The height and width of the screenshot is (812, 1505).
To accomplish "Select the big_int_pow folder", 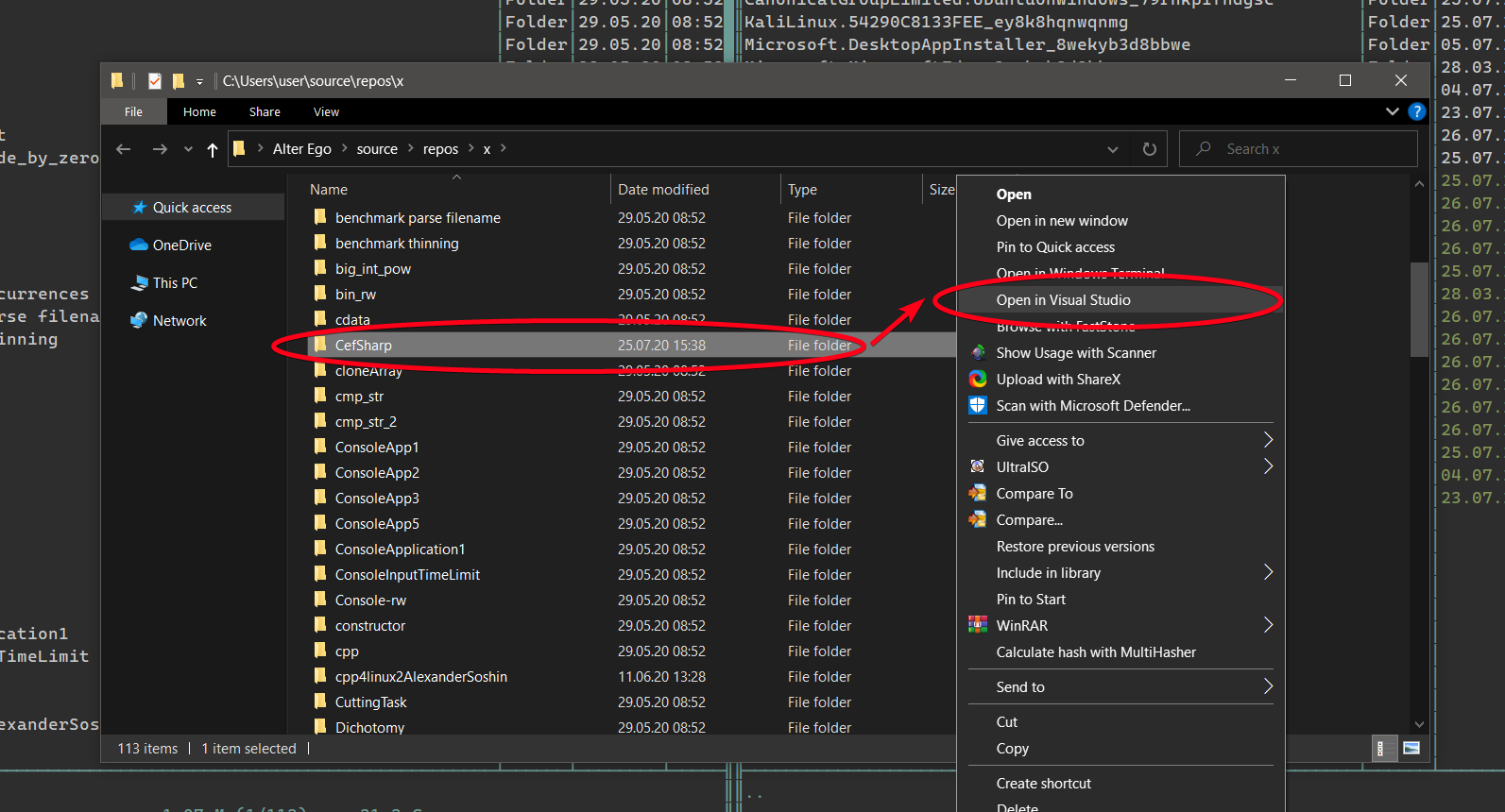I will pos(372,269).
